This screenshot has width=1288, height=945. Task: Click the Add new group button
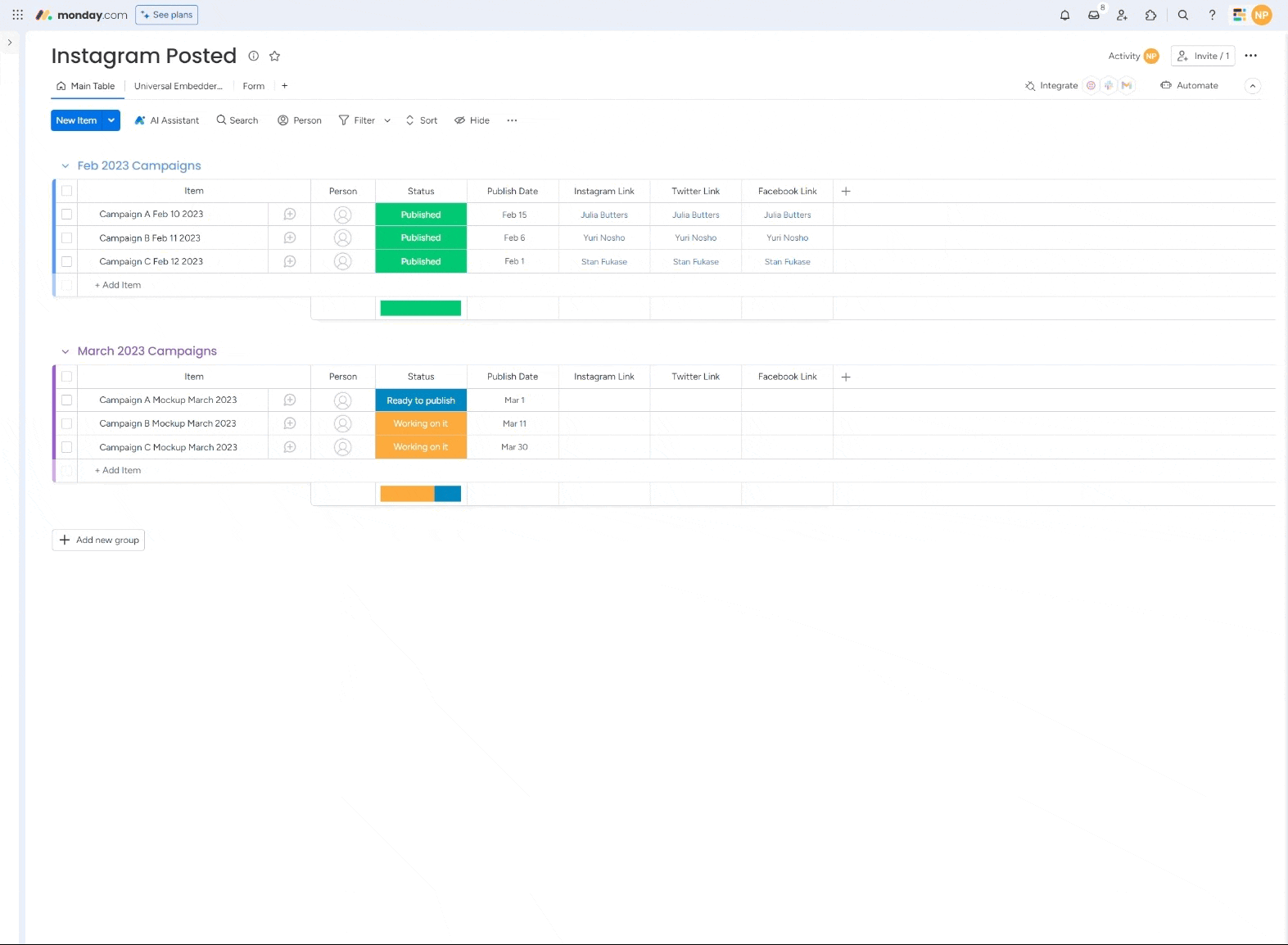[98, 540]
